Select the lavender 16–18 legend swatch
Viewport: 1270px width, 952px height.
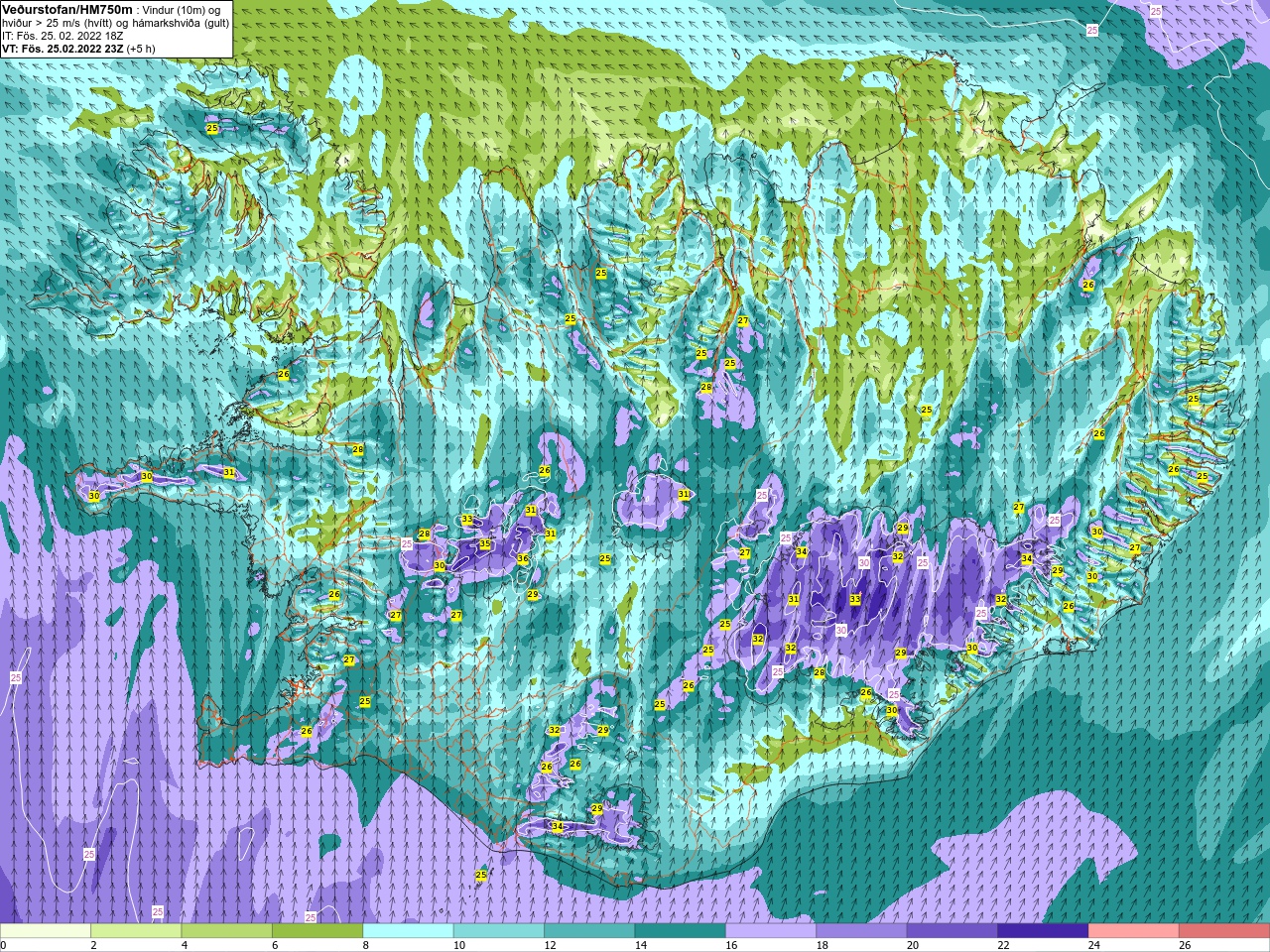pos(771,931)
